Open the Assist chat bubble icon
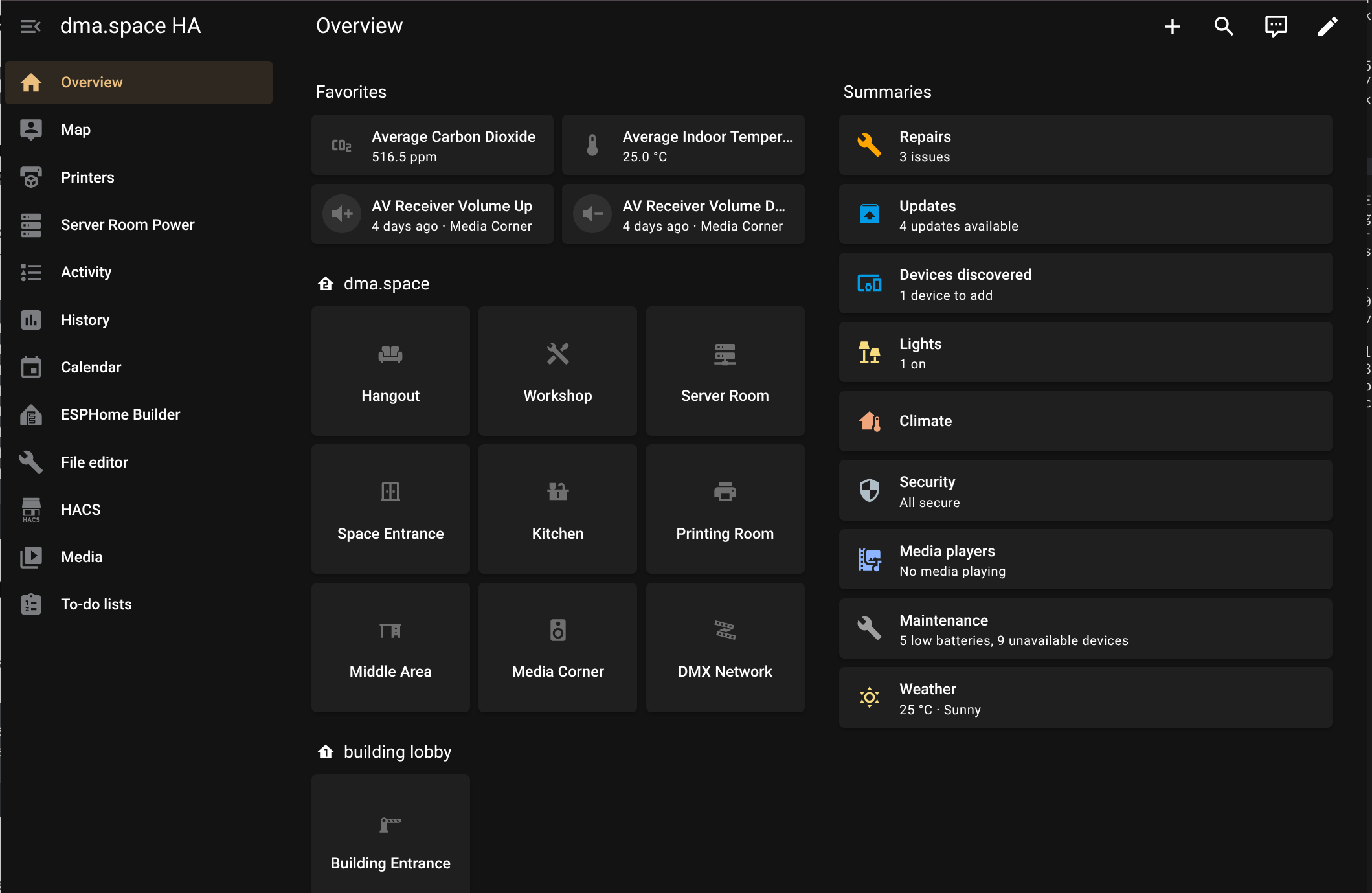 1276,27
